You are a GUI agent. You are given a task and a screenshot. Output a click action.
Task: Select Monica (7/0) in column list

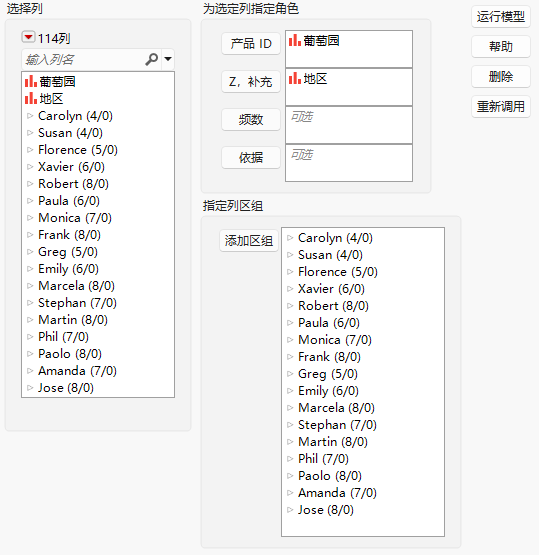tap(75, 218)
